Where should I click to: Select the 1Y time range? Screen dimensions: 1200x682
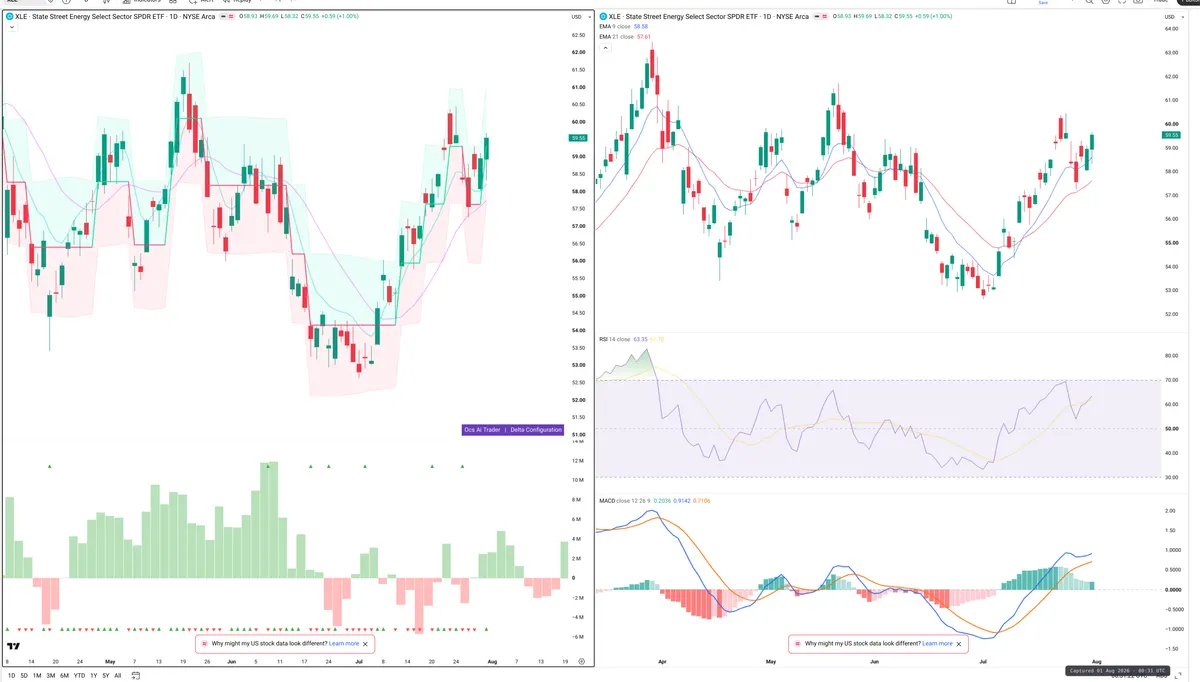tap(94, 676)
